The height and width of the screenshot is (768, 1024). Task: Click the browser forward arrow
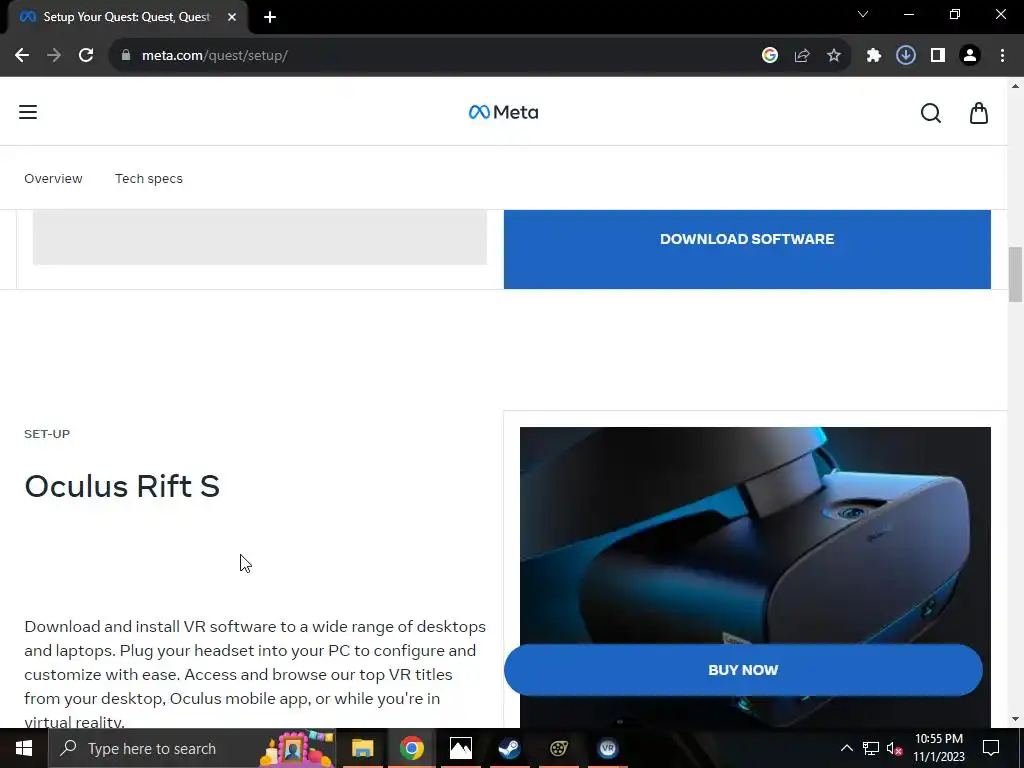pyautogui.click(x=54, y=56)
